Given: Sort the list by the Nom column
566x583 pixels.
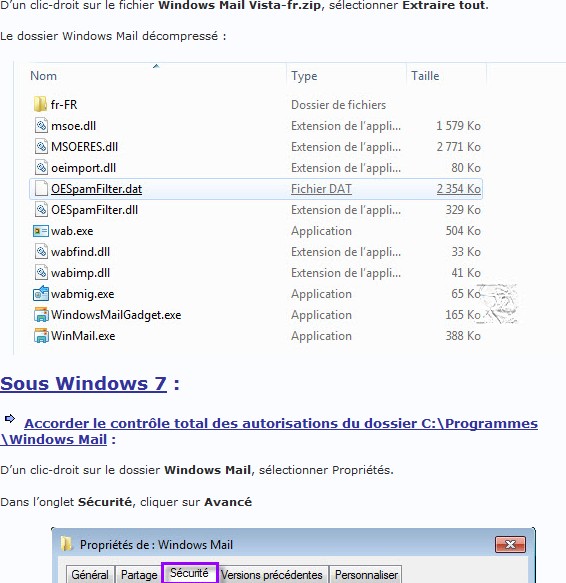Looking at the screenshot, I should (44, 76).
